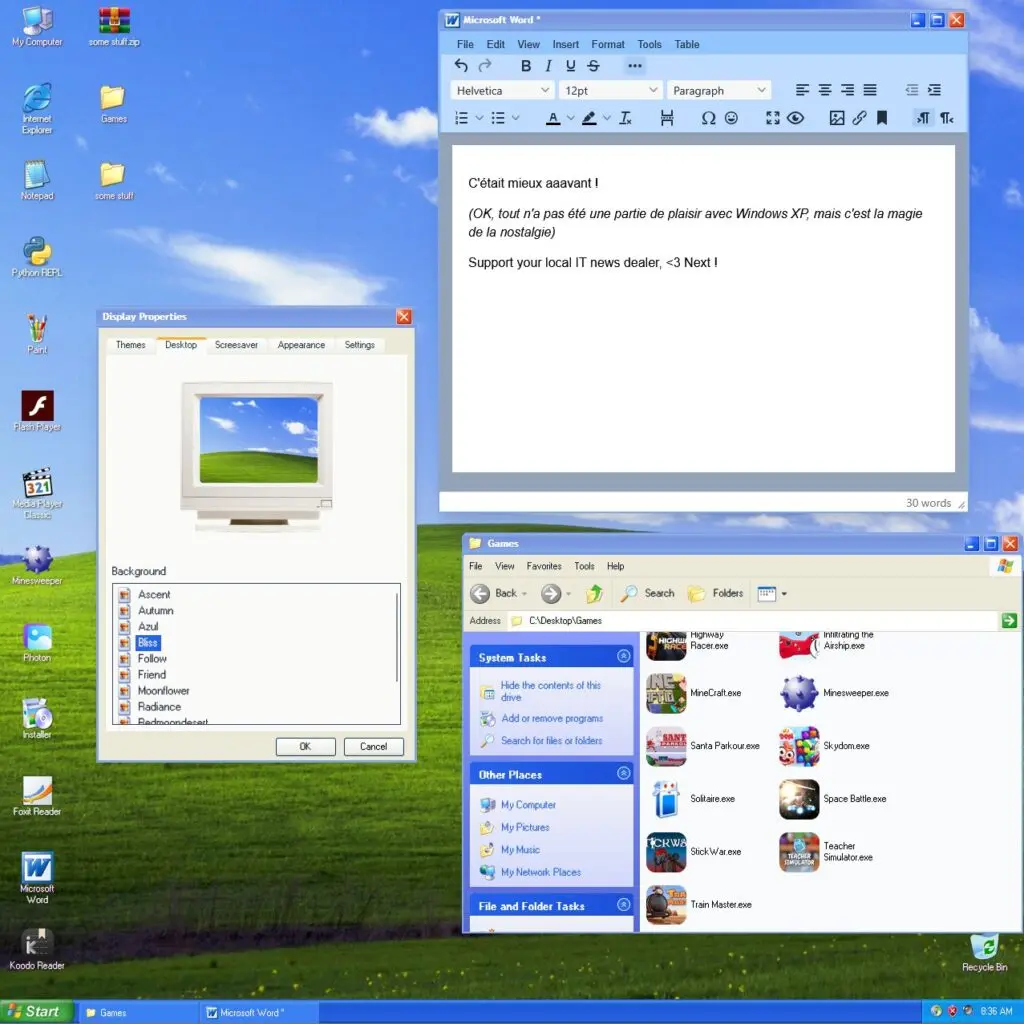Open the Format menu in Word

pos(608,44)
